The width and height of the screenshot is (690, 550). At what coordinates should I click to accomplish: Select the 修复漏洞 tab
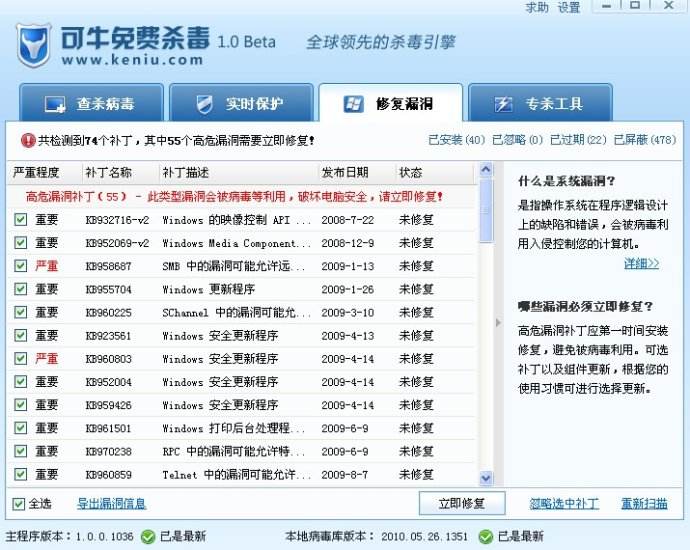[x=391, y=103]
